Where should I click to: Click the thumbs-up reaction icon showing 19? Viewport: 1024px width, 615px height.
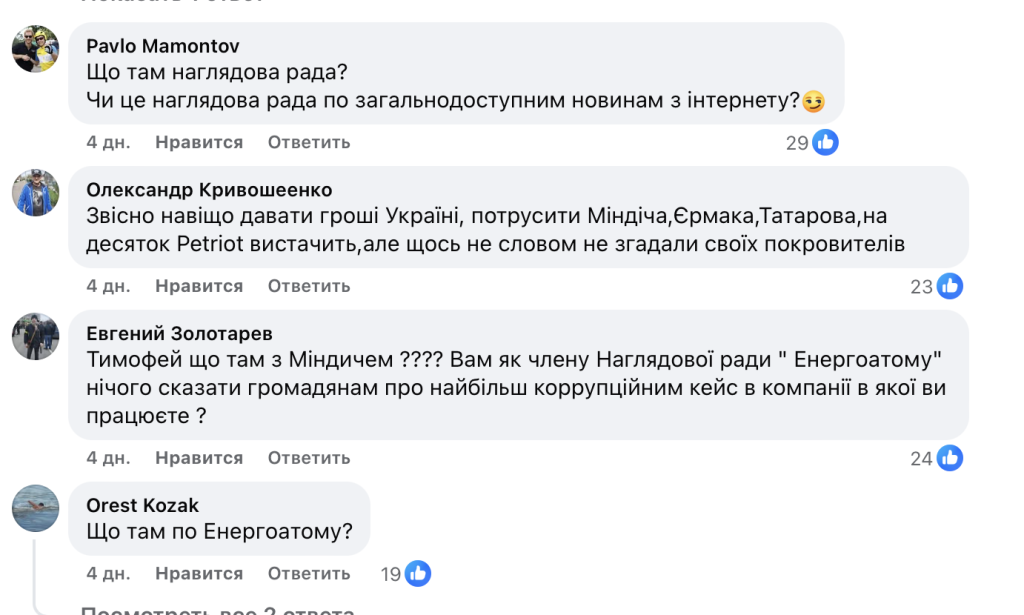[417, 573]
